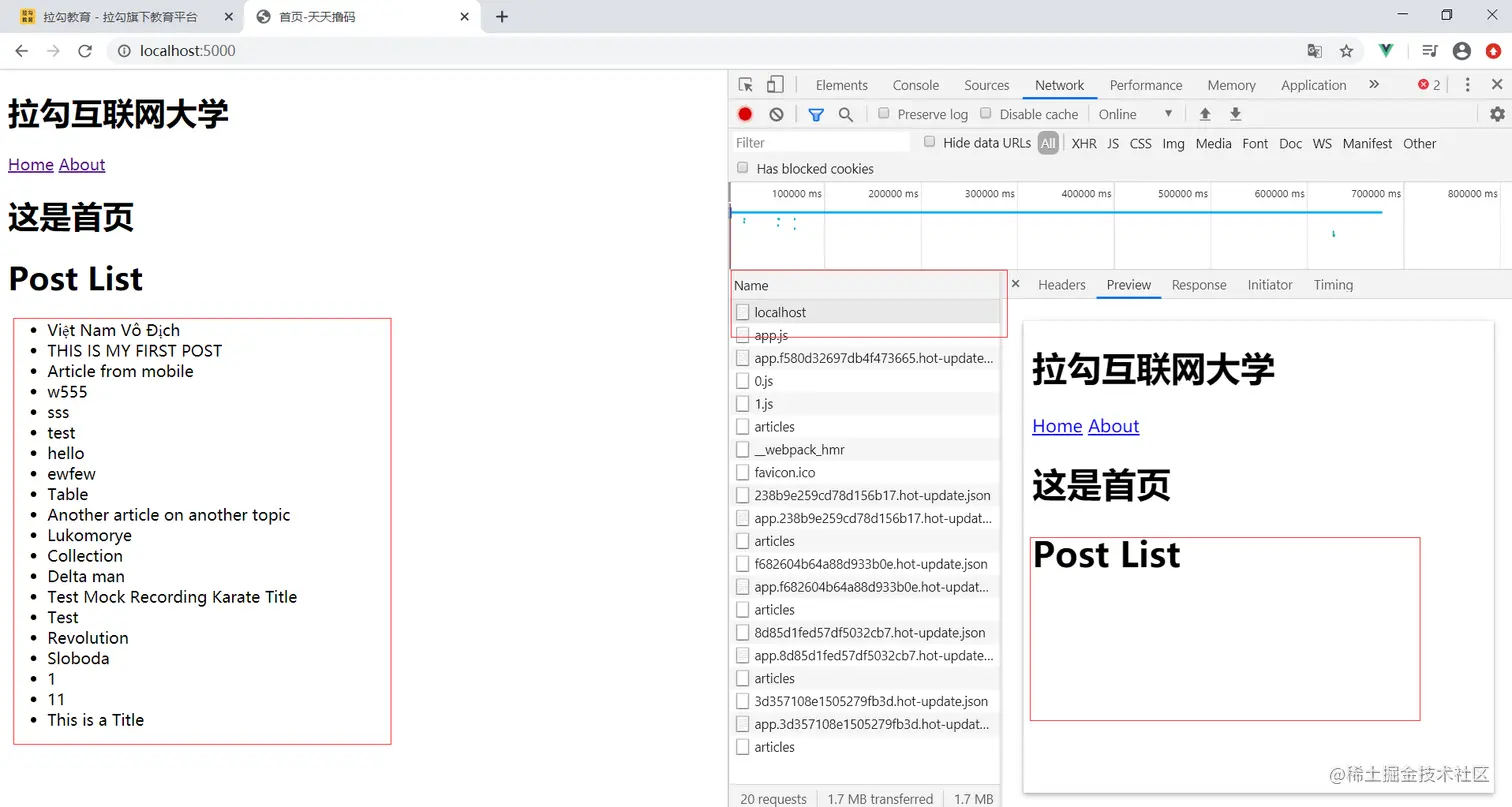Enable Has blocked cookies filter
This screenshot has width=1512, height=807.
(742, 168)
